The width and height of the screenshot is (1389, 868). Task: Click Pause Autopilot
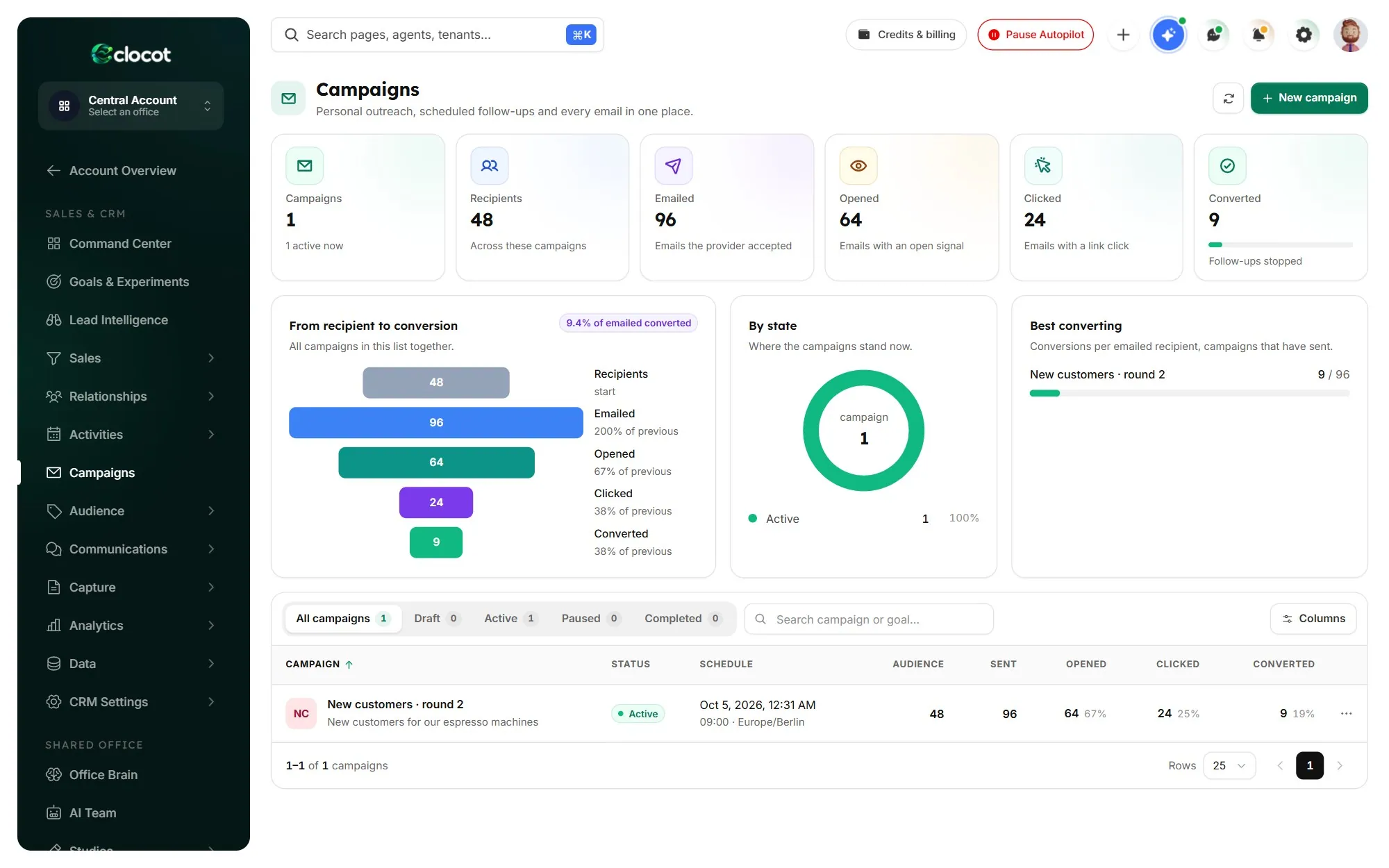coord(1035,35)
